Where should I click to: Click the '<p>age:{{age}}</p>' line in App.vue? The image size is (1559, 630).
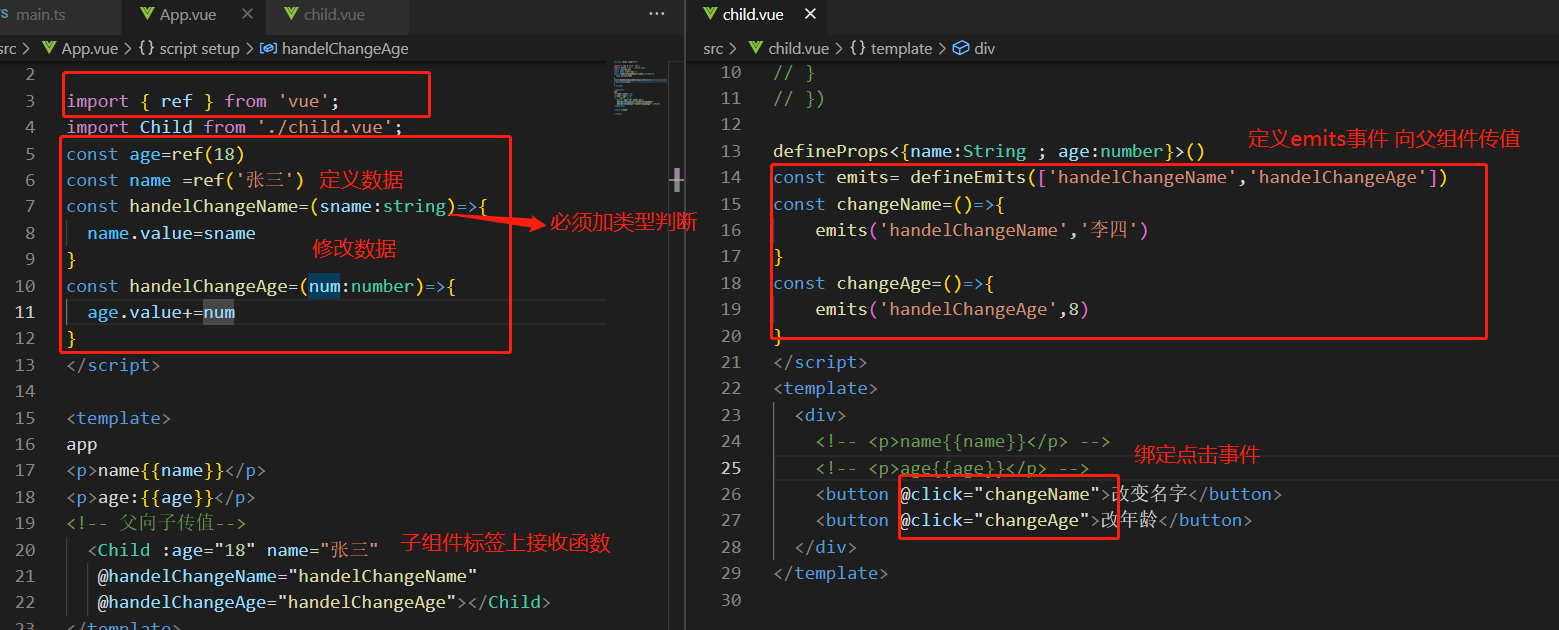click(161, 497)
